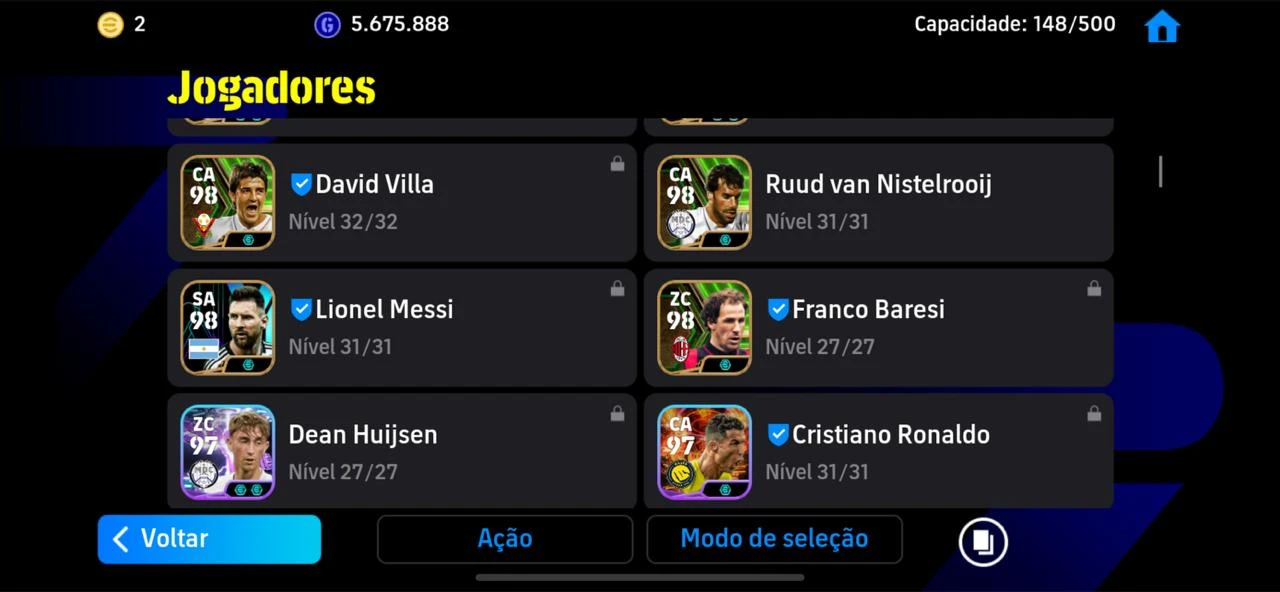
Task: Select the Franco Baresi card thumbnail
Action: [x=705, y=327]
